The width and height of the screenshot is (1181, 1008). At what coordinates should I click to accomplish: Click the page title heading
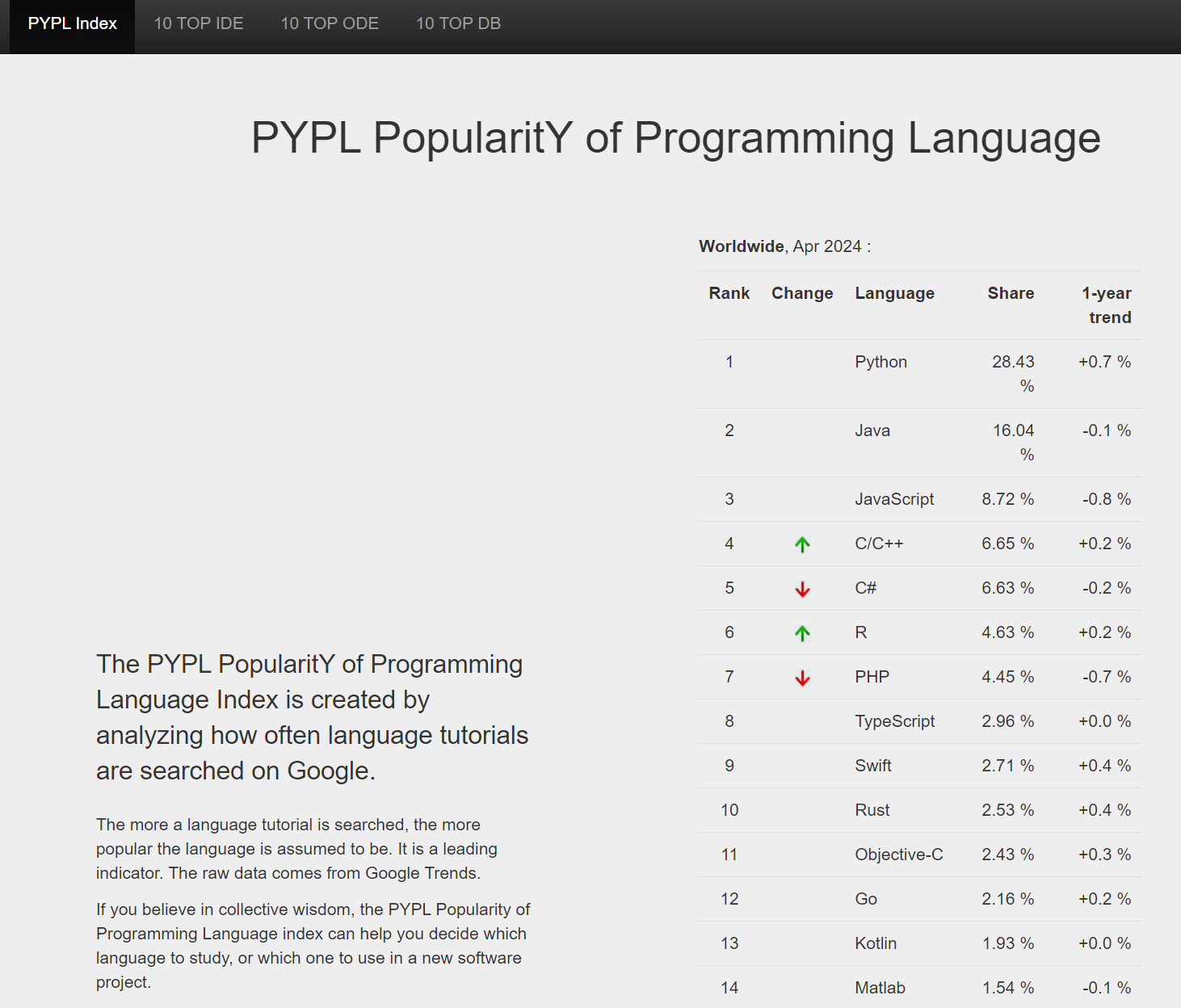675,137
